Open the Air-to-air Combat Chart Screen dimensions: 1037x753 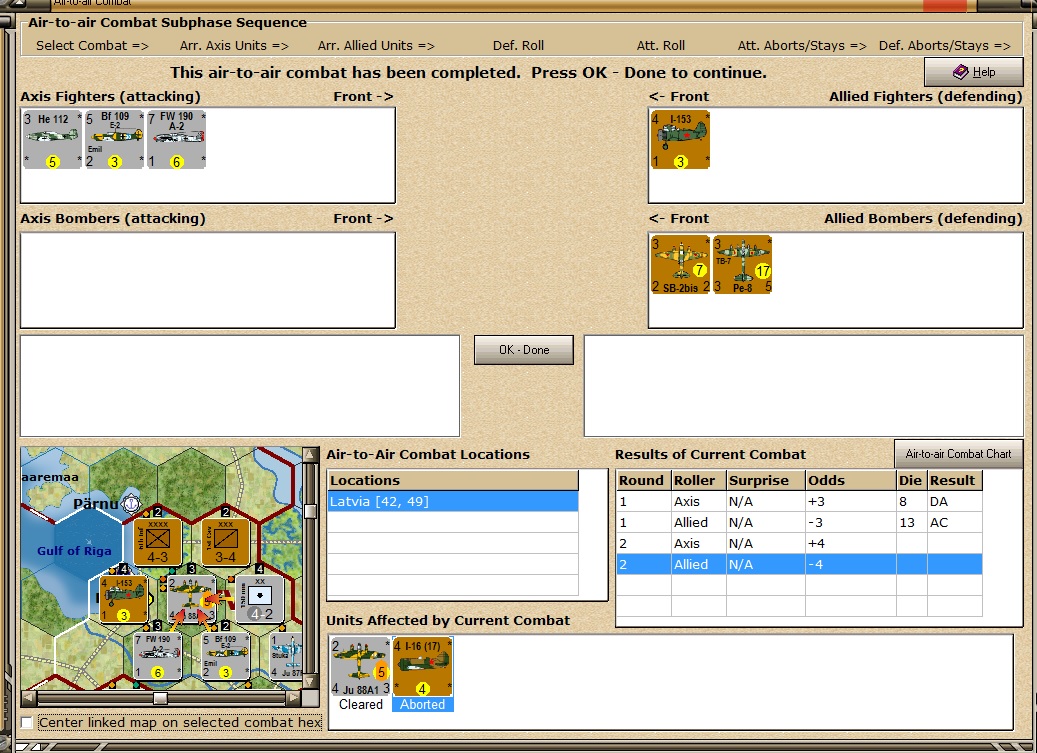pos(958,454)
